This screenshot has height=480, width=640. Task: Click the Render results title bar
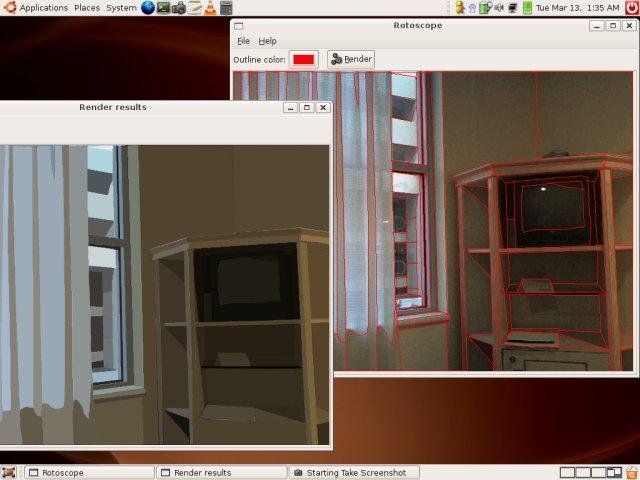point(113,107)
